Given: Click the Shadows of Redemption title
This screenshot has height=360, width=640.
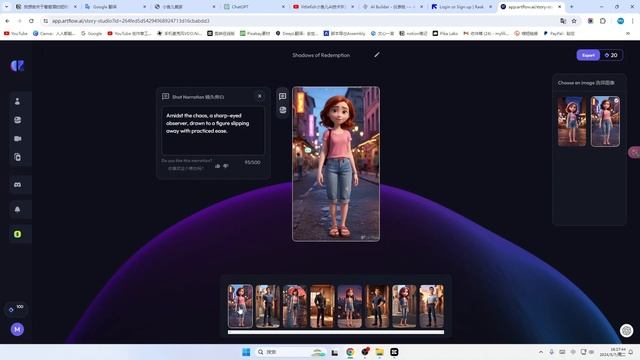Looking at the screenshot, I should [x=321, y=55].
